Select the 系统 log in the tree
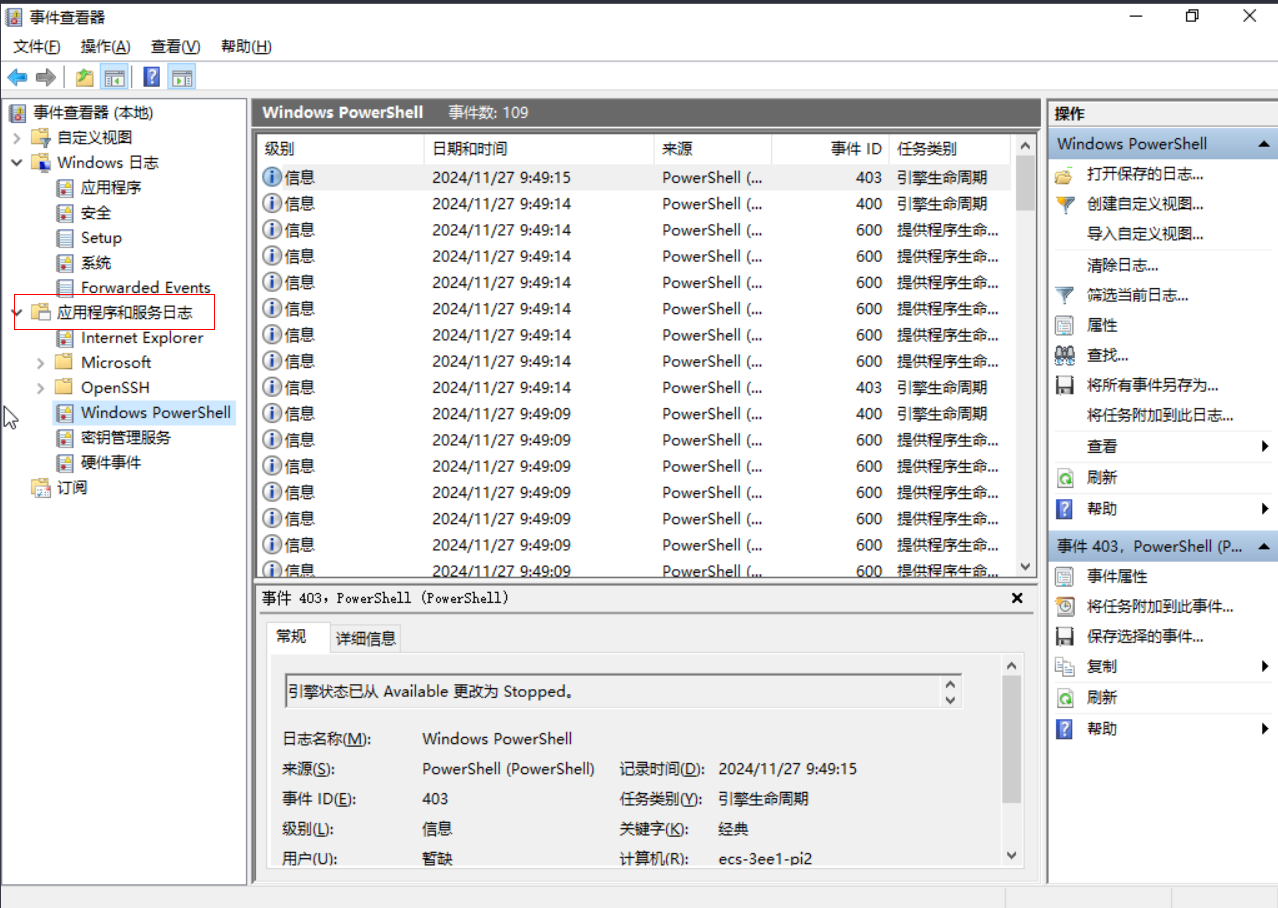This screenshot has height=908, width=1278. point(96,262)
